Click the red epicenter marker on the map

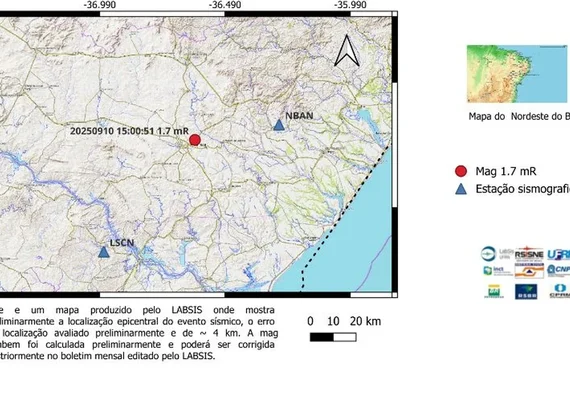[x=195, y=140]
